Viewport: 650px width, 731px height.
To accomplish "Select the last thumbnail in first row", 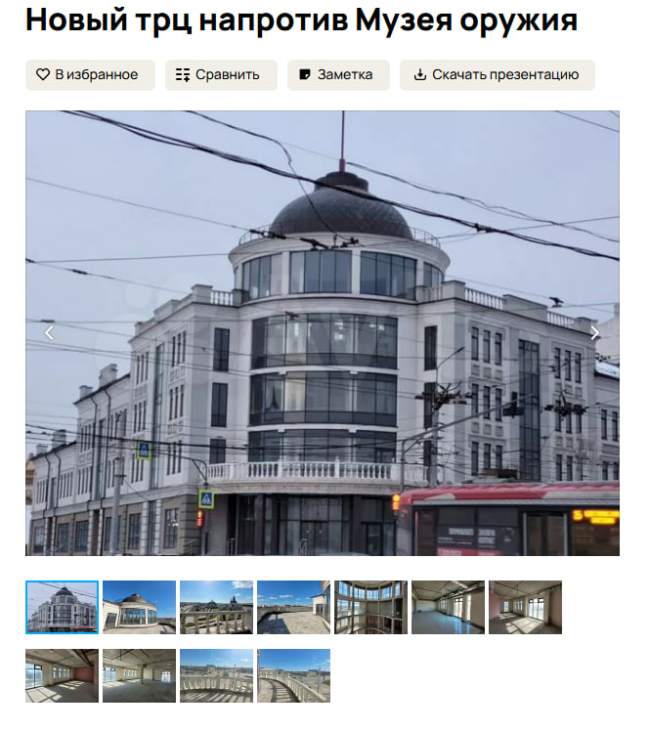I will (x=525, y=607).
